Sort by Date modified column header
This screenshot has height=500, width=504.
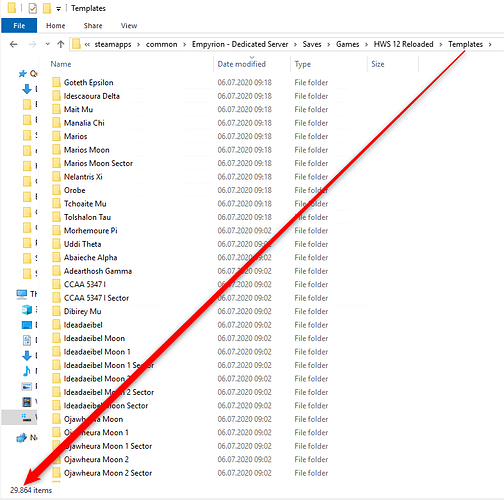tap(242, 64)
